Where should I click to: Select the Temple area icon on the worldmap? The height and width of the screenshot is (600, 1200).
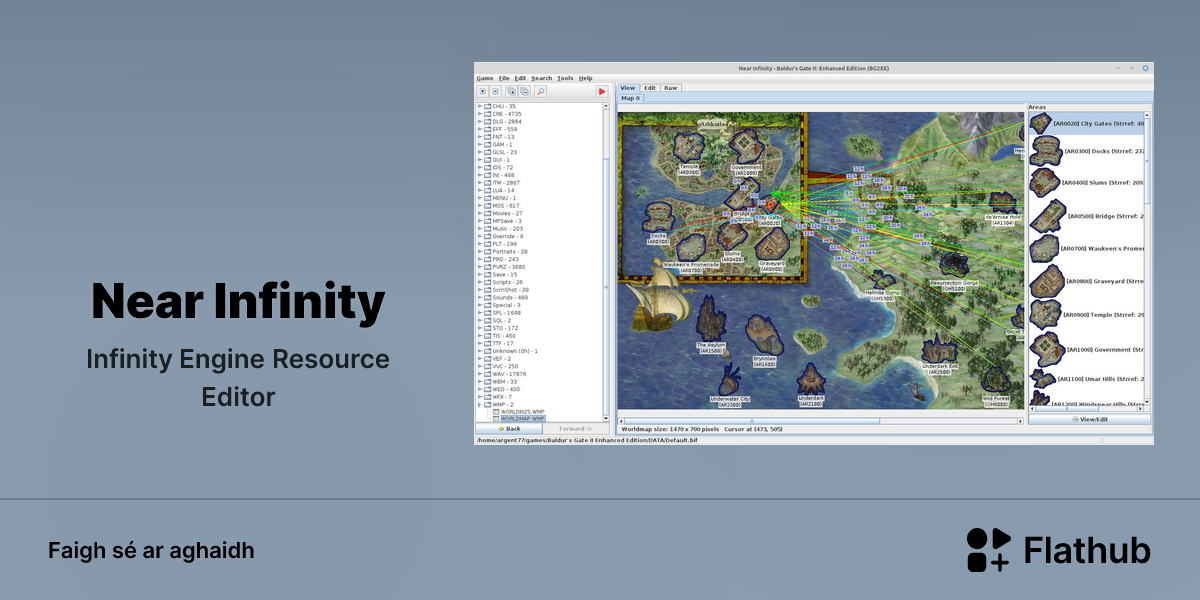coord(691,149)
